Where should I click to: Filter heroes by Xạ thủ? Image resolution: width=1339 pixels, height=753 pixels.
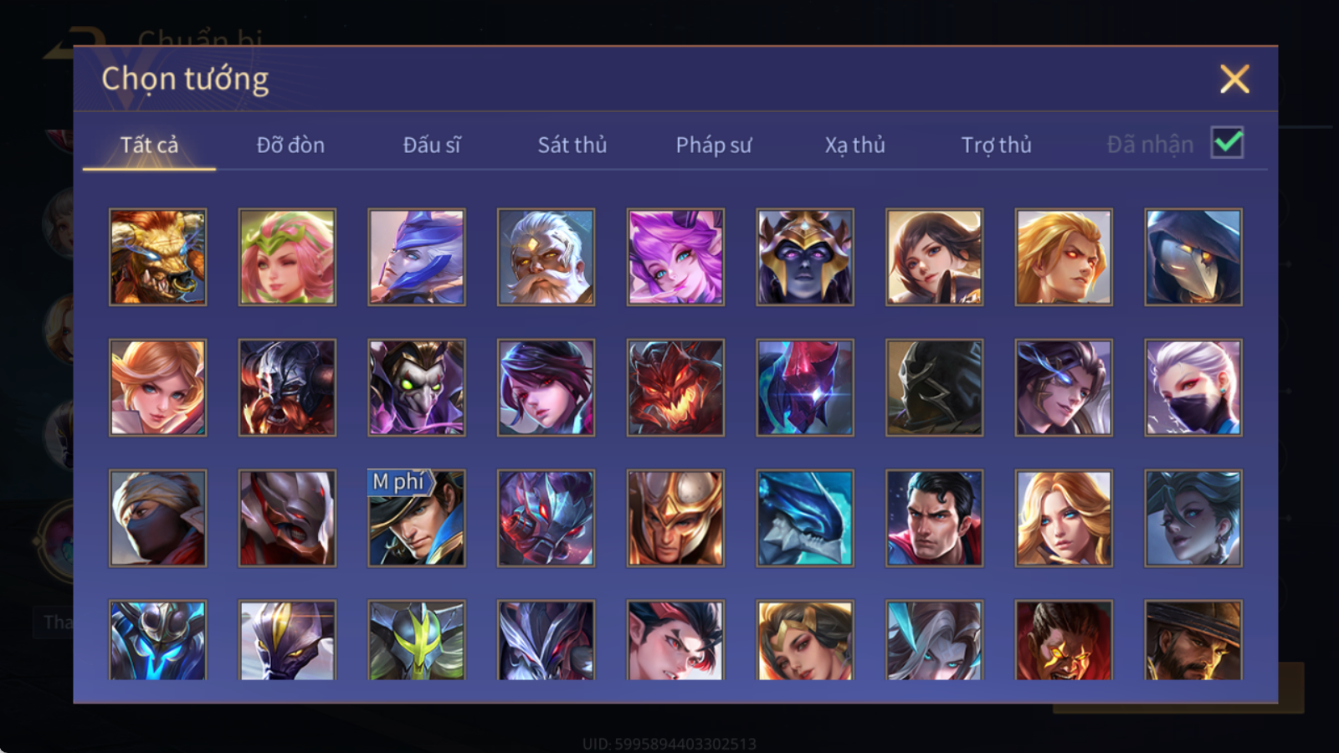pos(855,145)
